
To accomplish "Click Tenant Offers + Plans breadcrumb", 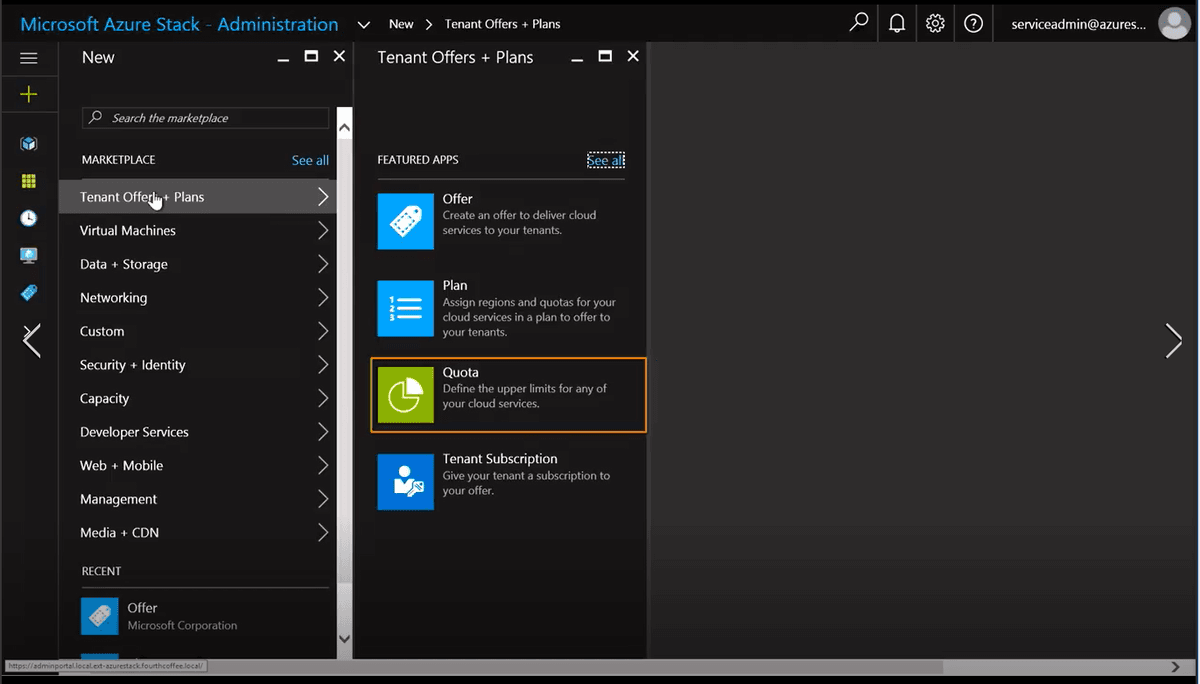I will tap(504, 24).
